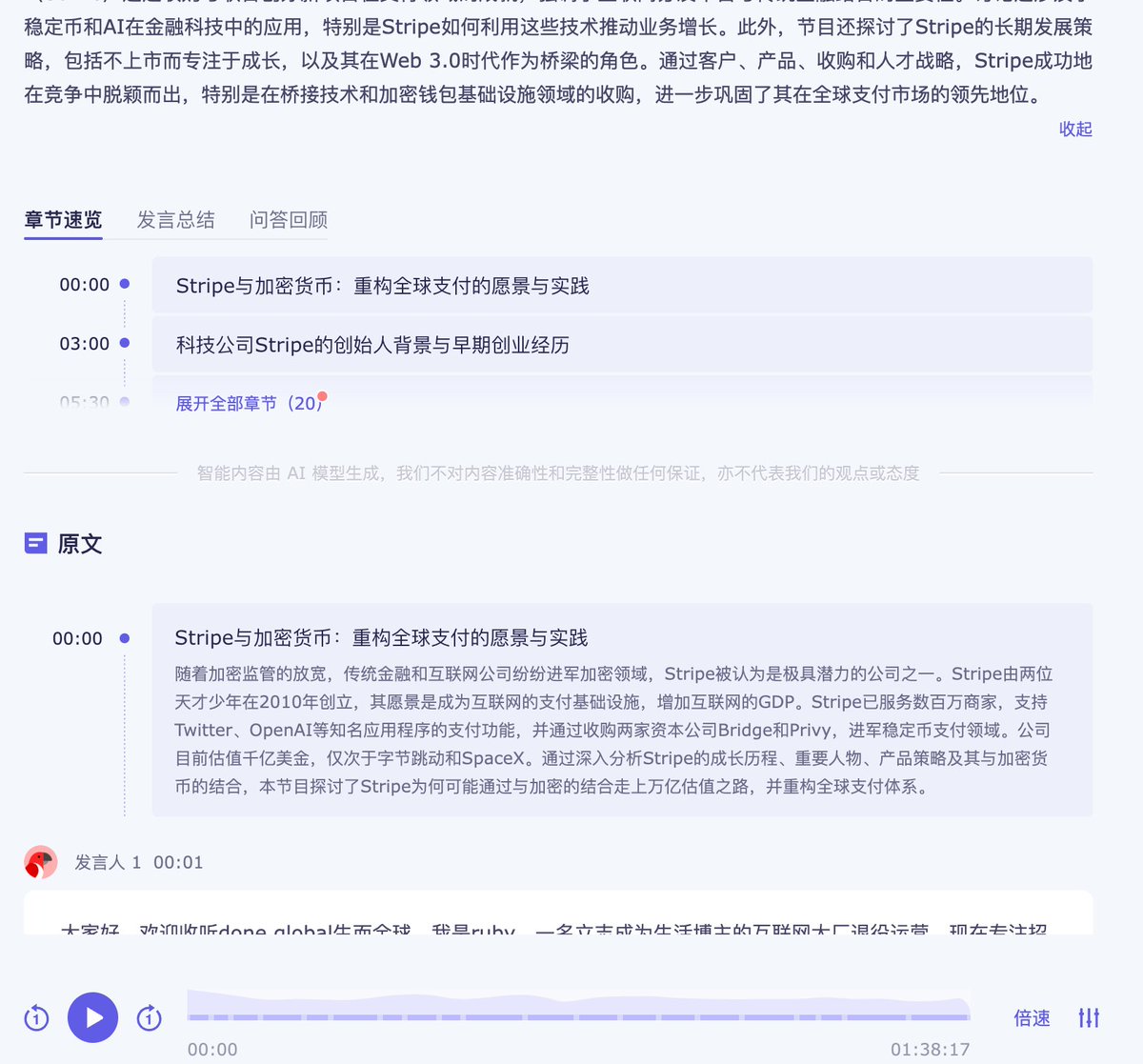Open the audio settings equalizer icon

click(1089, 1018)
